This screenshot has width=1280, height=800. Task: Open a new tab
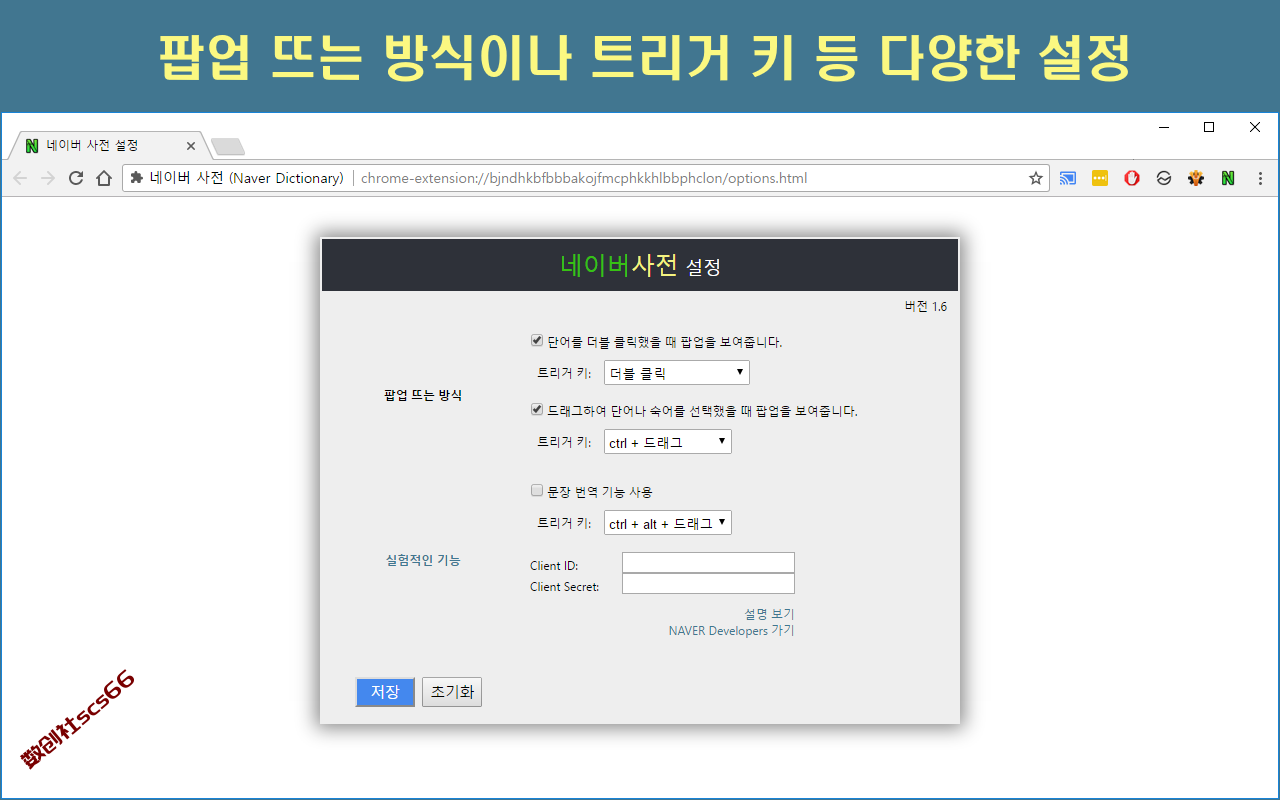tap(228, 147)
